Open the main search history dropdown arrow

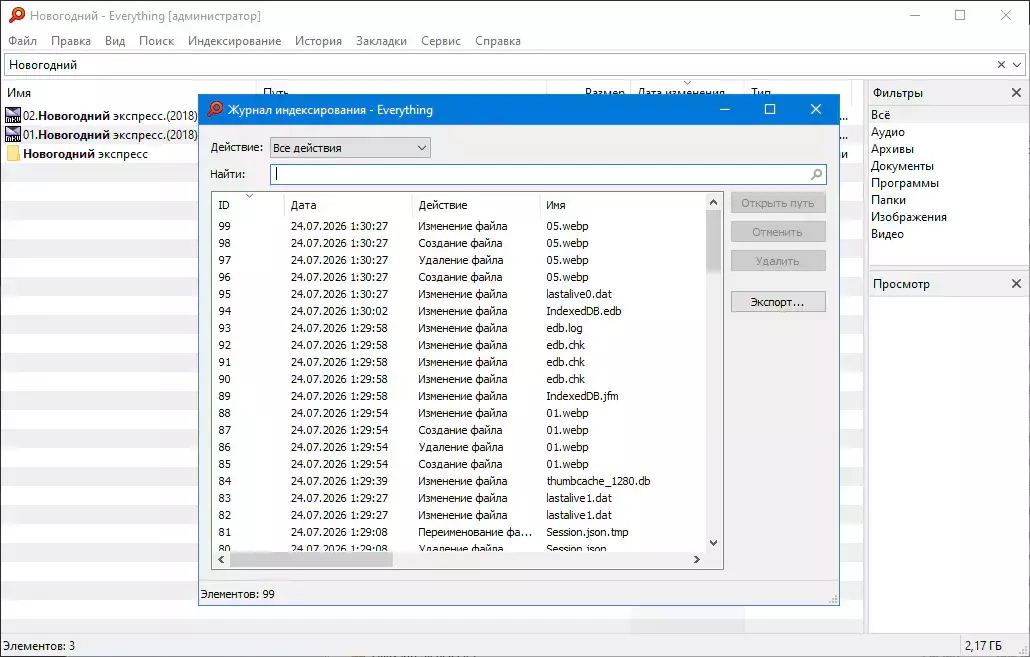click(x=1017, y=64)
